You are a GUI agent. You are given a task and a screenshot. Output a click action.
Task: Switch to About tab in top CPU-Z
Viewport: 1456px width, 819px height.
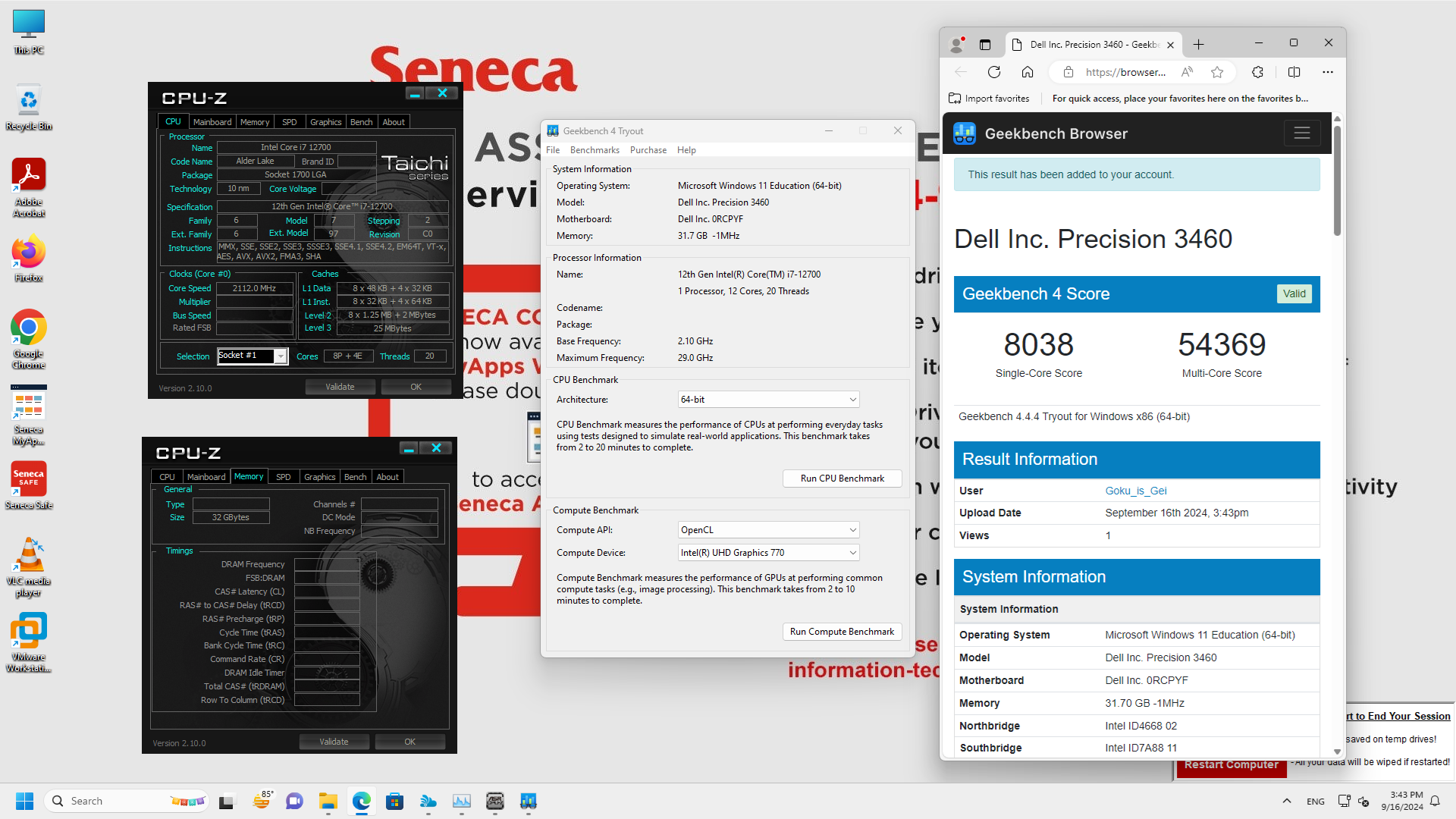(x=394, y=122)
